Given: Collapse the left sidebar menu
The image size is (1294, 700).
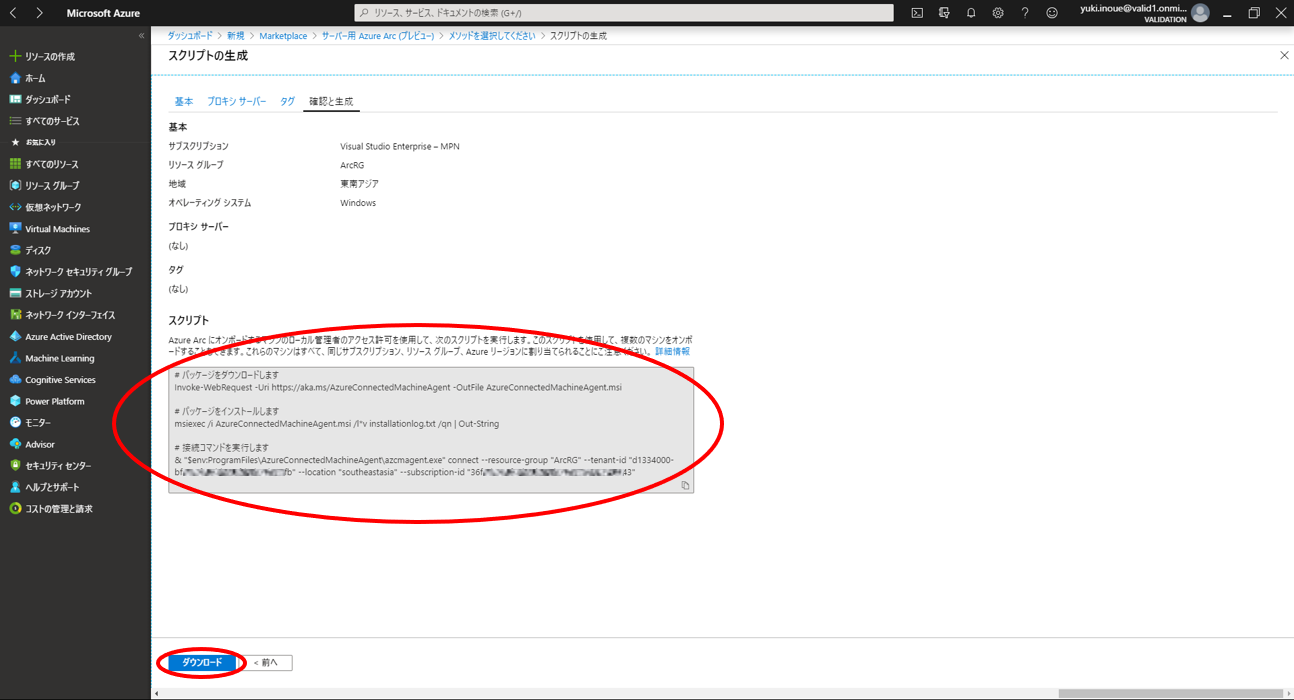Looking at the screenshot, I should coord(141,36).
